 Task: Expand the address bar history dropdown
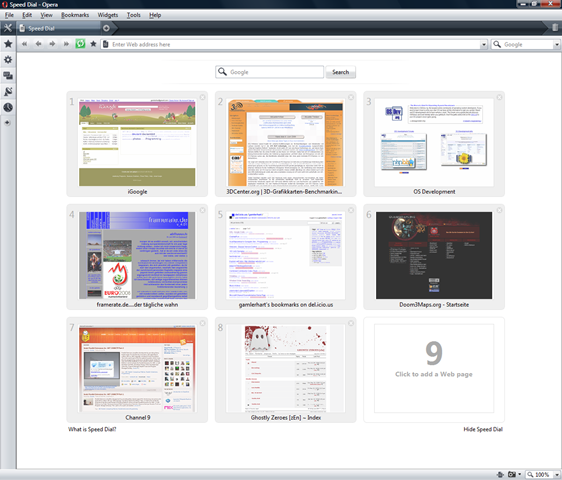(x=484, y=44)
